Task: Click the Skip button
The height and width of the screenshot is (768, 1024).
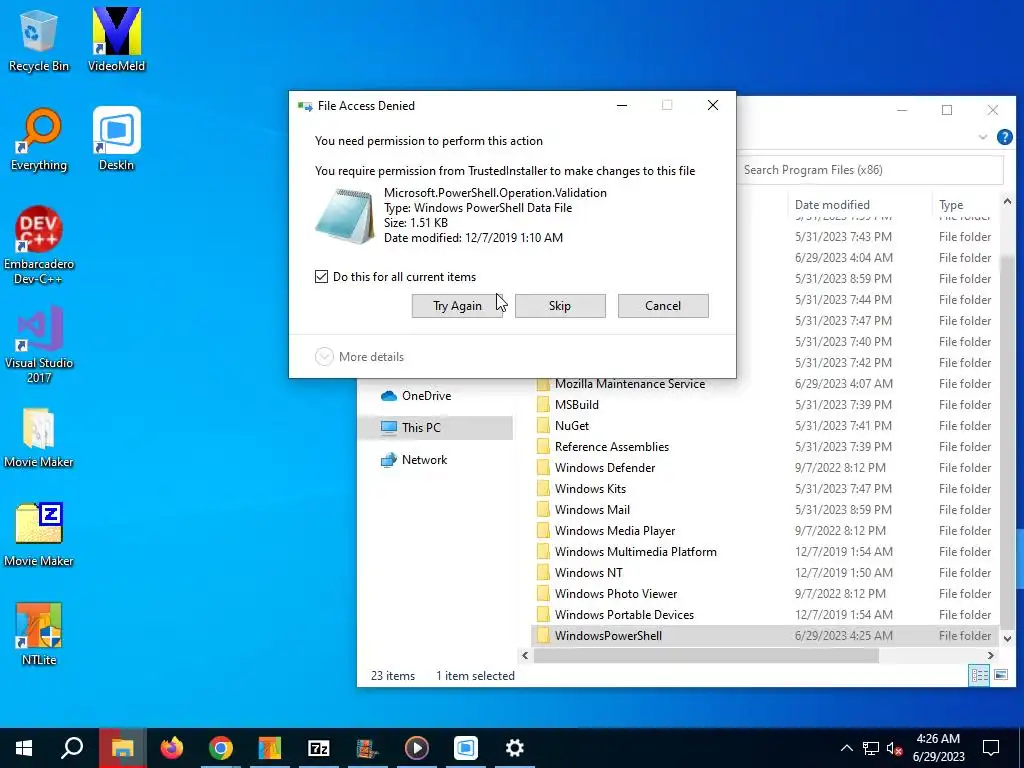Action: 560,306
